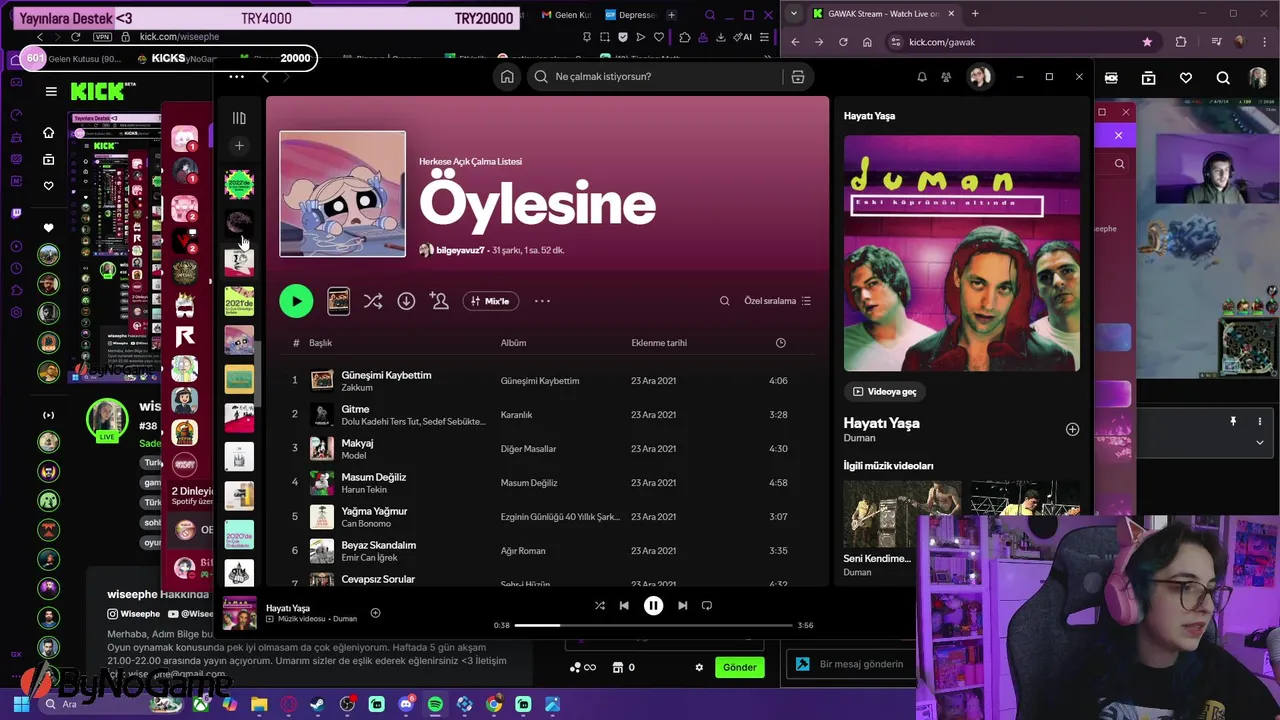Open Kick search magnifier at top right
Screen dimensions: 1280x720
1223,77
